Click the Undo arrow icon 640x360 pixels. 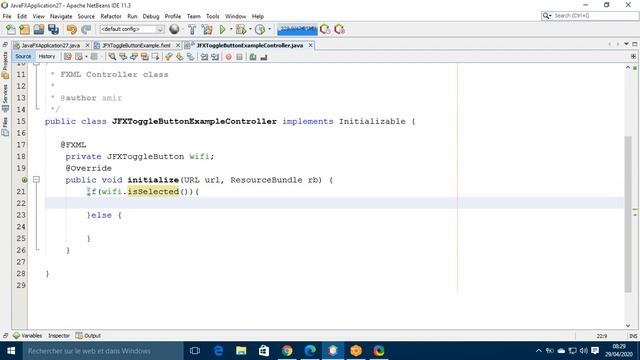(72, 29)
